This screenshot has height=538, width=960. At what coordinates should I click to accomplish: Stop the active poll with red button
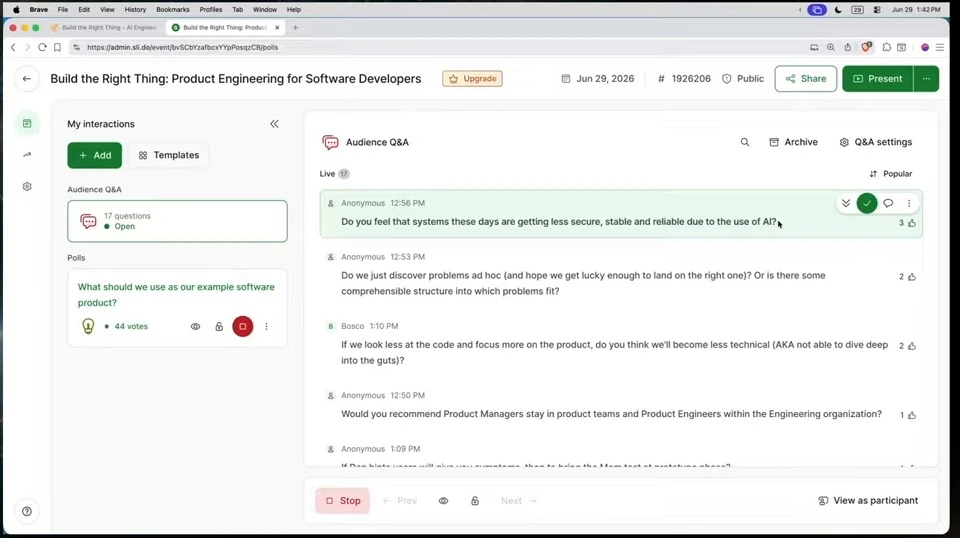click(x=242, y=326)
